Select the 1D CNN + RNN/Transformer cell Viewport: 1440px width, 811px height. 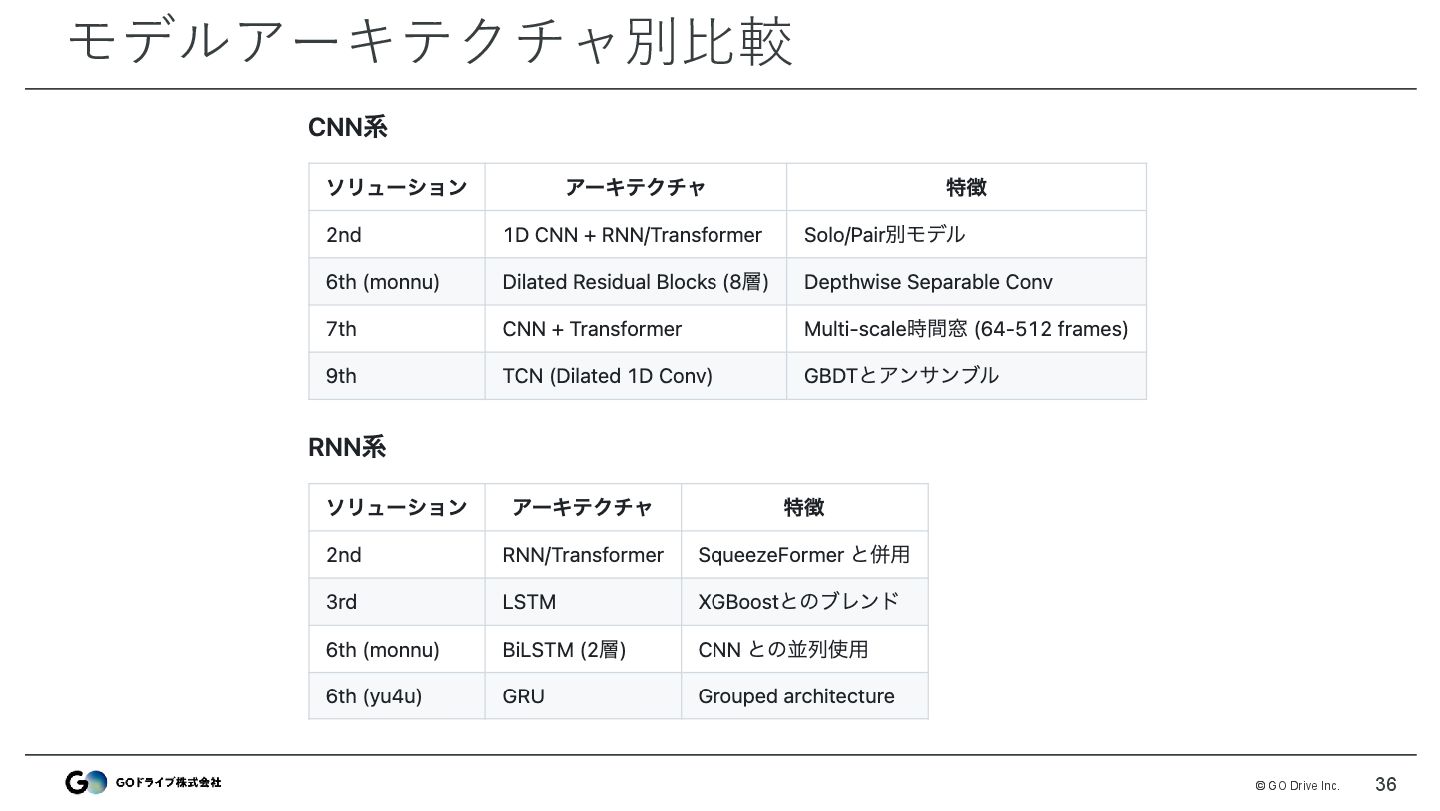tap(632, 235)
